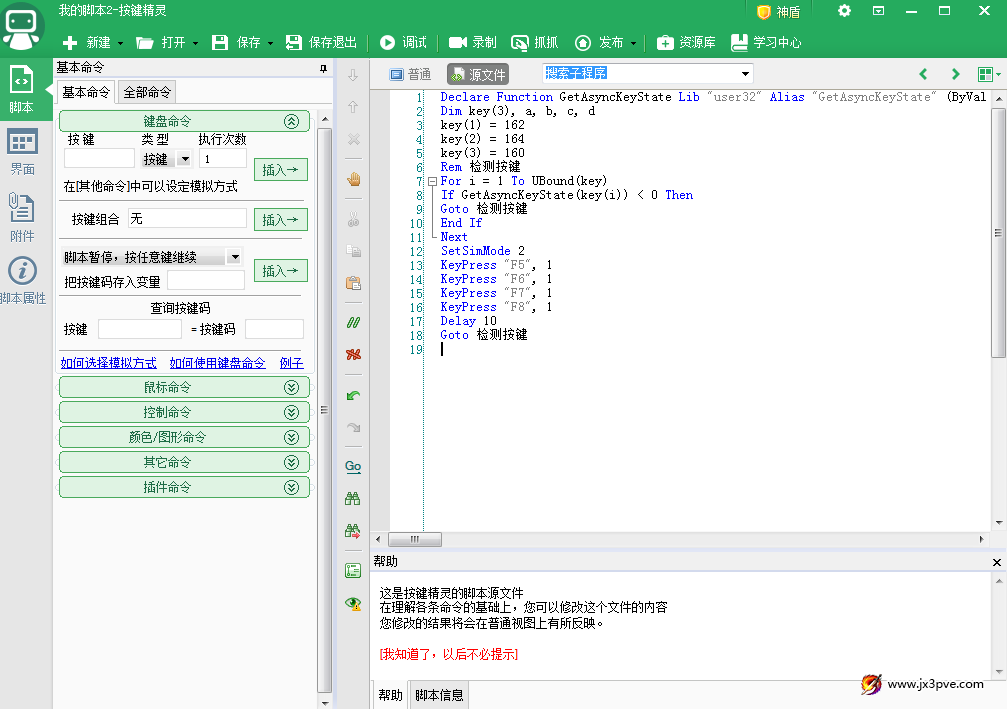1007x709 pixels.
Task: Open settings gear in the title bar
Action: [845, 11]
